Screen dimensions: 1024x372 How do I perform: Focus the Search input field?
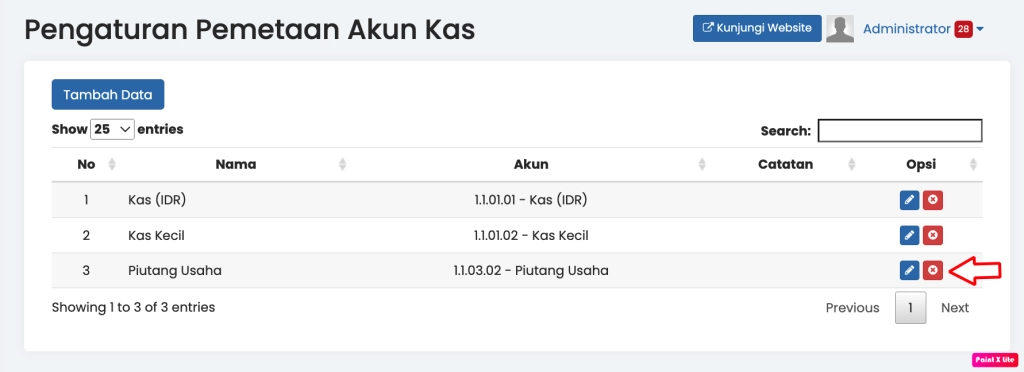pos(900,131)
